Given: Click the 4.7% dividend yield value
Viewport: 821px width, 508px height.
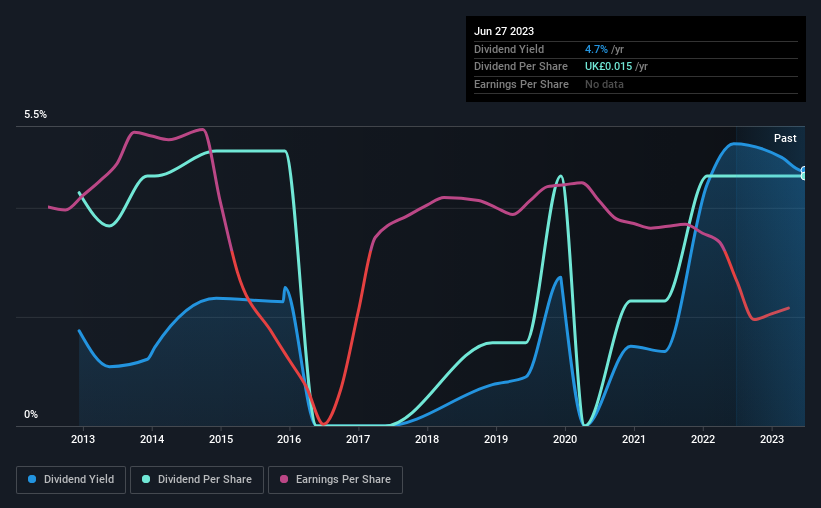Looking at the screenshot, I should [x=596, y=49].
